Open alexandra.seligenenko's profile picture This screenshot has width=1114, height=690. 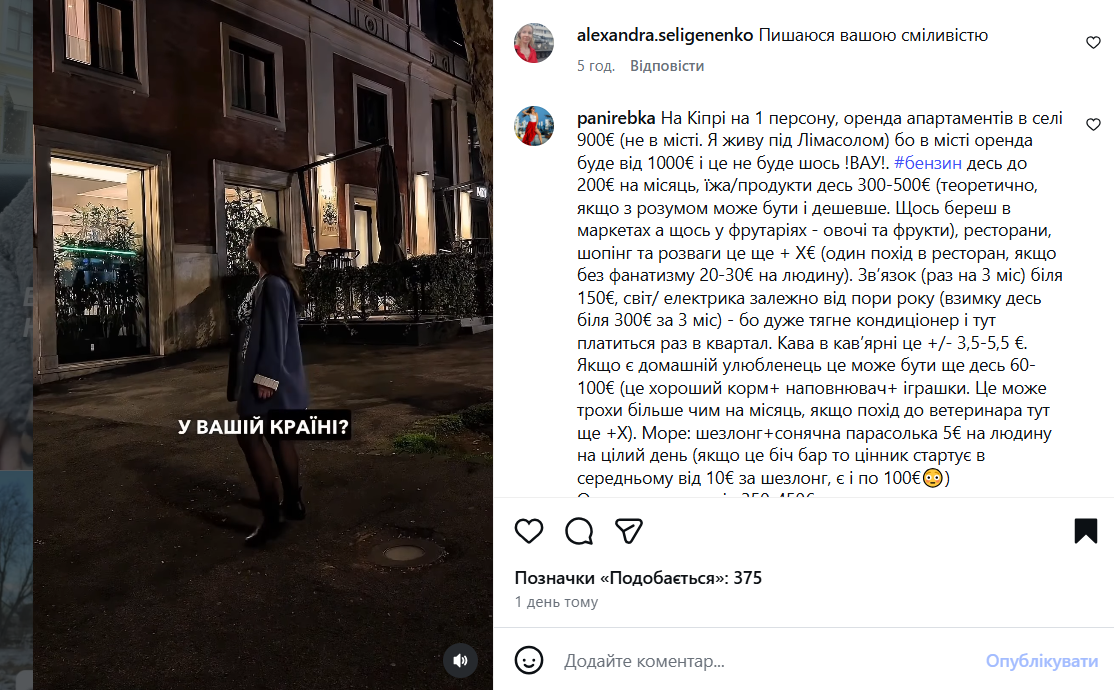tap(534, 43)
